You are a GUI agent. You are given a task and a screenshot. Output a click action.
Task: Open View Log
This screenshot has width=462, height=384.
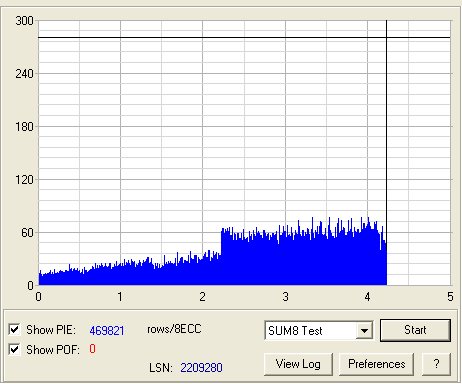click(298, 364)
